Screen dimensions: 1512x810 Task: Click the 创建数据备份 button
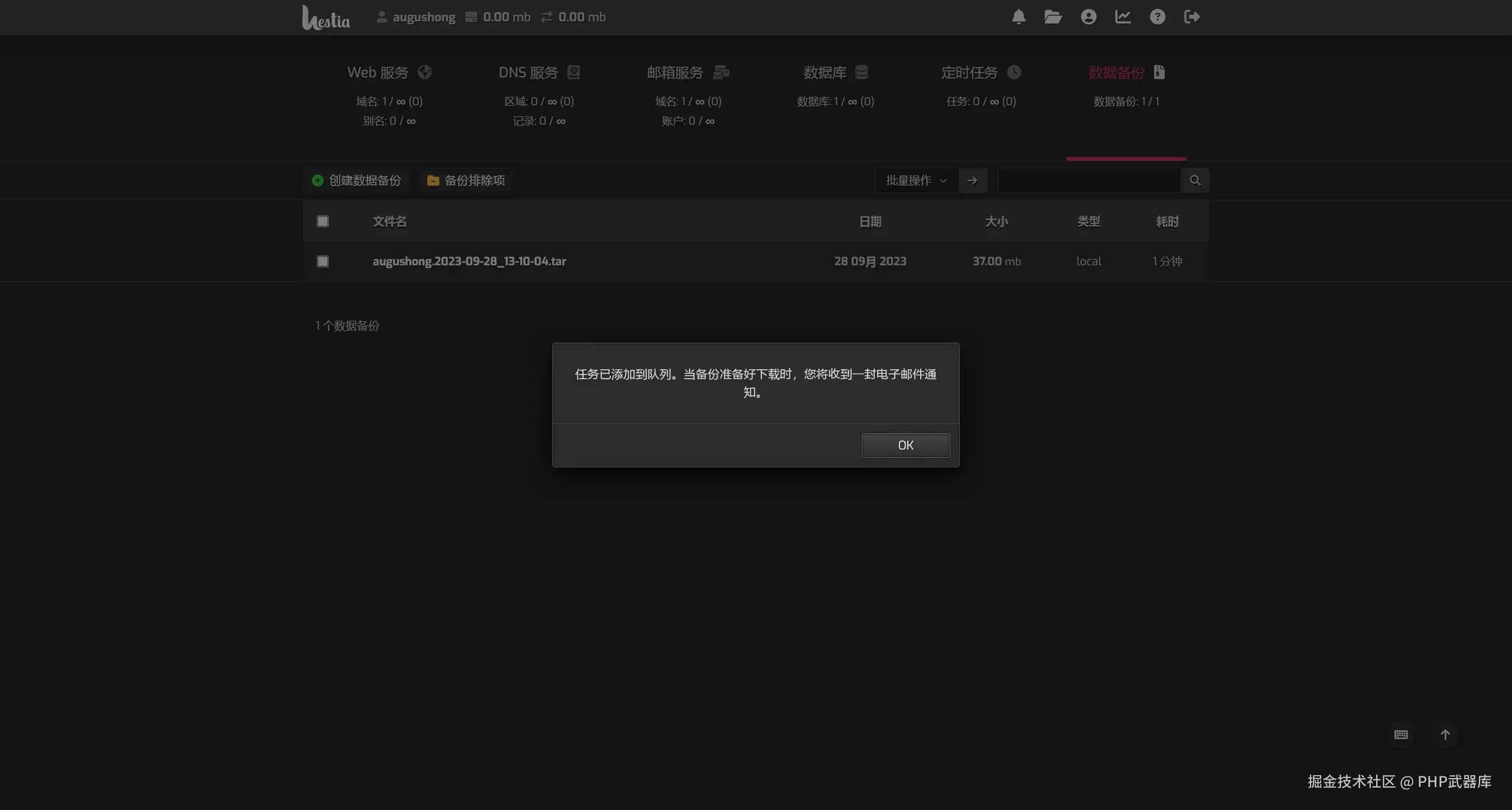click(357, 181)
